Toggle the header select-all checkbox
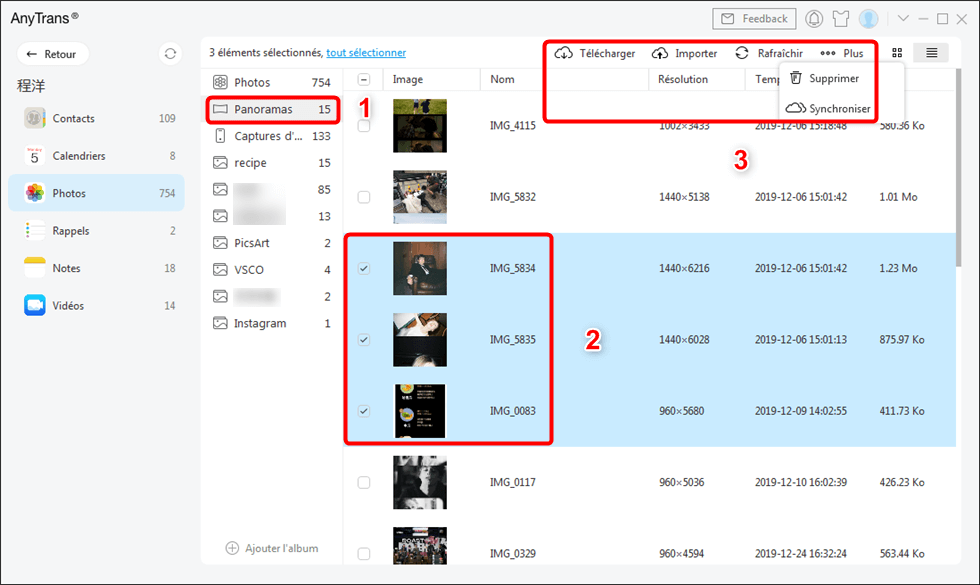This screenshot has height=585, width=980. point(364,79)
